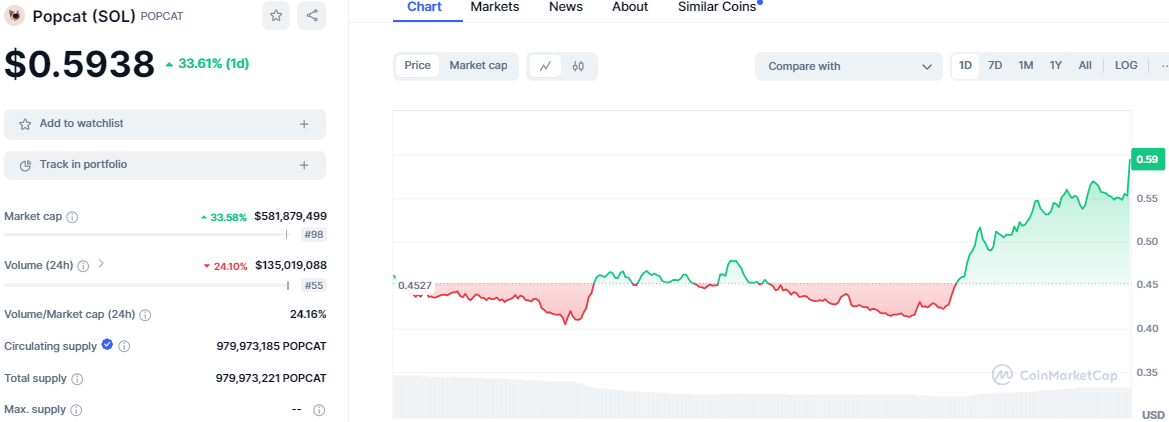Click the $135,019,088 volume value

(291, 265)
